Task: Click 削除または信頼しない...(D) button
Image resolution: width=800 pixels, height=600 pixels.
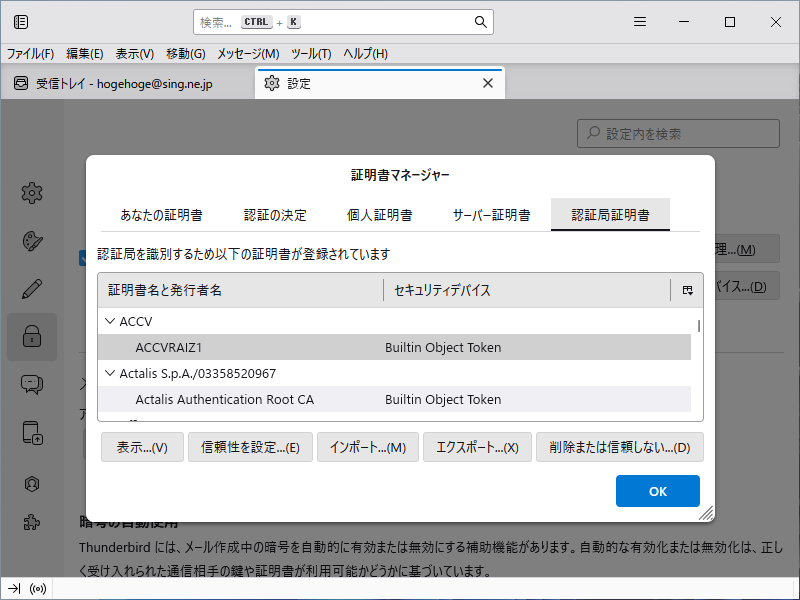Action: (x=620, y=447)
